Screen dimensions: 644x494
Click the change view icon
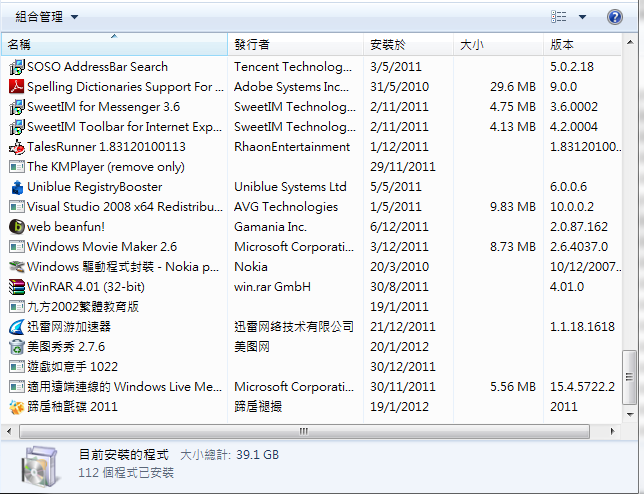(x=559, y=17)
